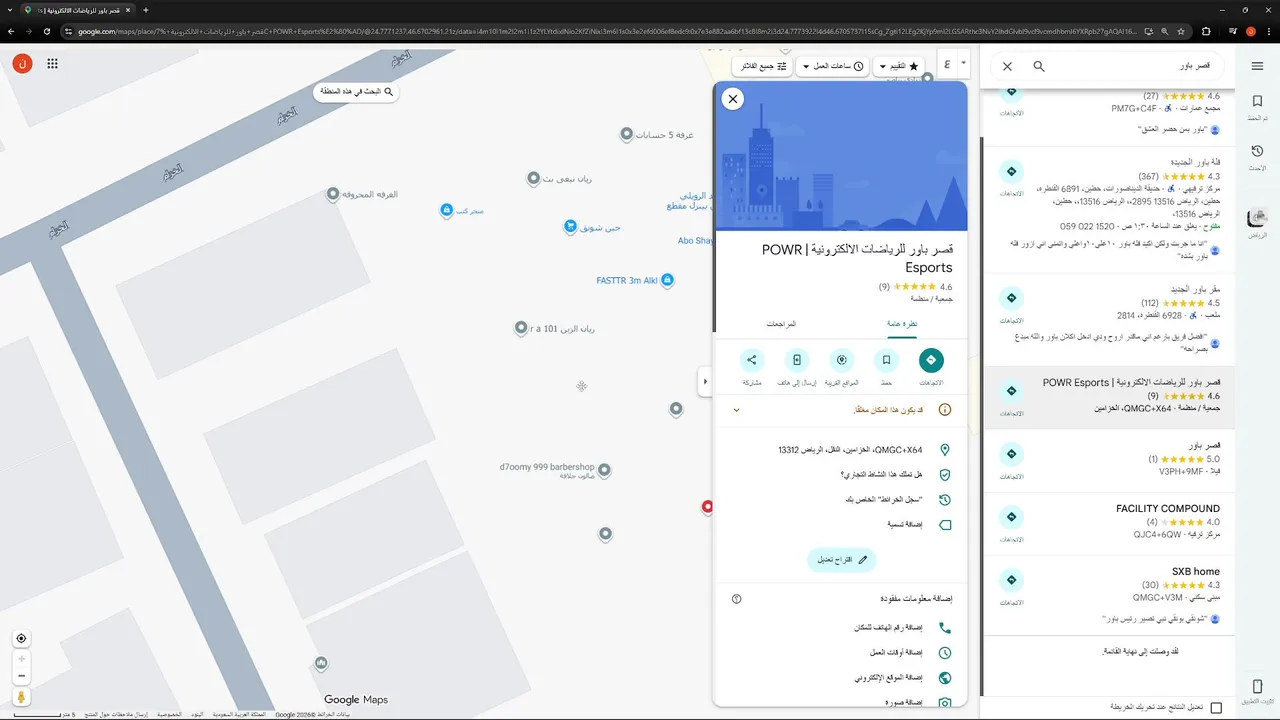Open Nearby places (المواقع القريبة) icon

841,360
